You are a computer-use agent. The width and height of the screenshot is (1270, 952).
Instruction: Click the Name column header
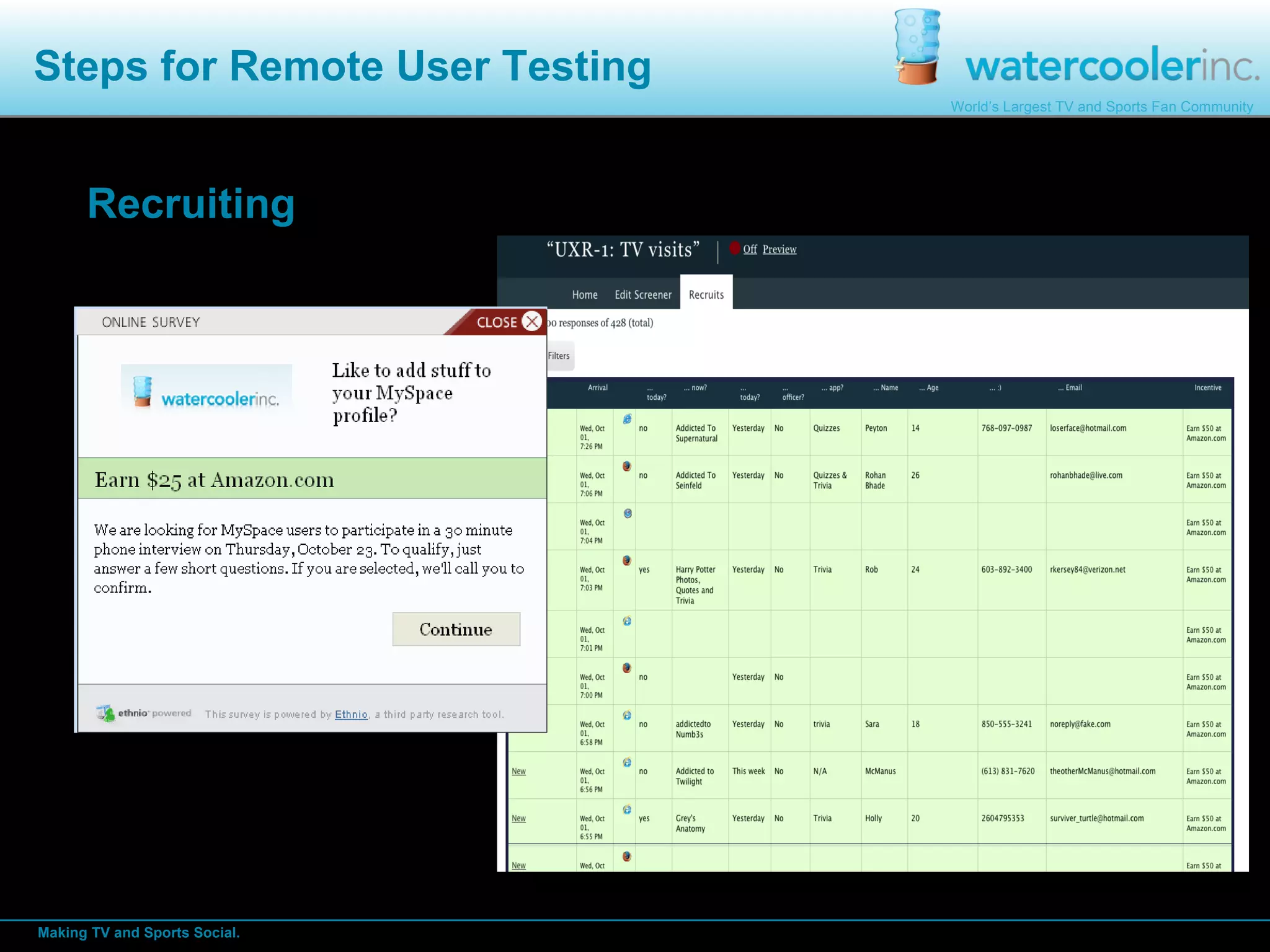click(x=886, y=388)
